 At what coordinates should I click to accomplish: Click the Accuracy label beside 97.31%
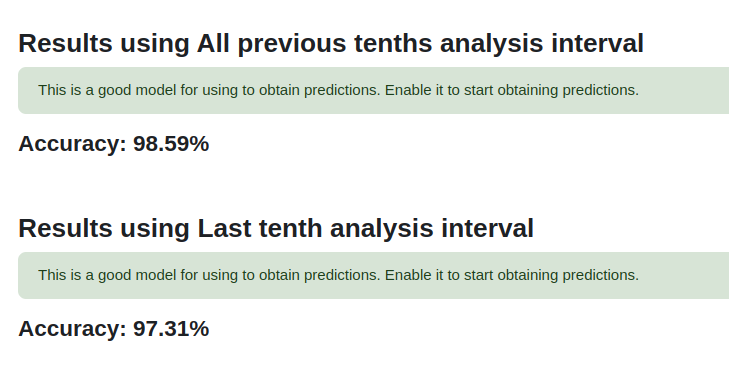(x=73, y=329)
